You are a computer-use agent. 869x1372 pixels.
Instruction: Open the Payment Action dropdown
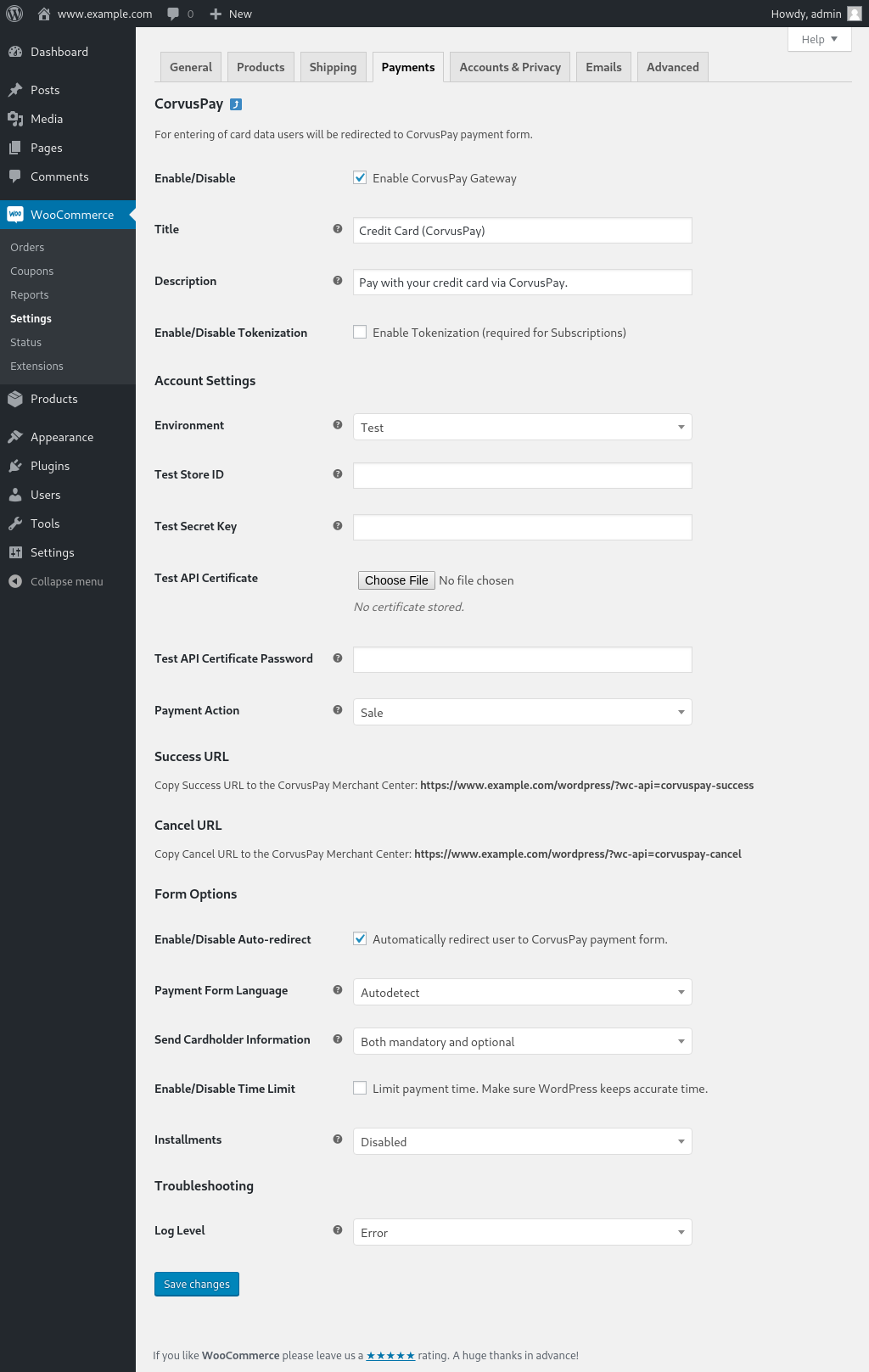(x=522, y=712)
